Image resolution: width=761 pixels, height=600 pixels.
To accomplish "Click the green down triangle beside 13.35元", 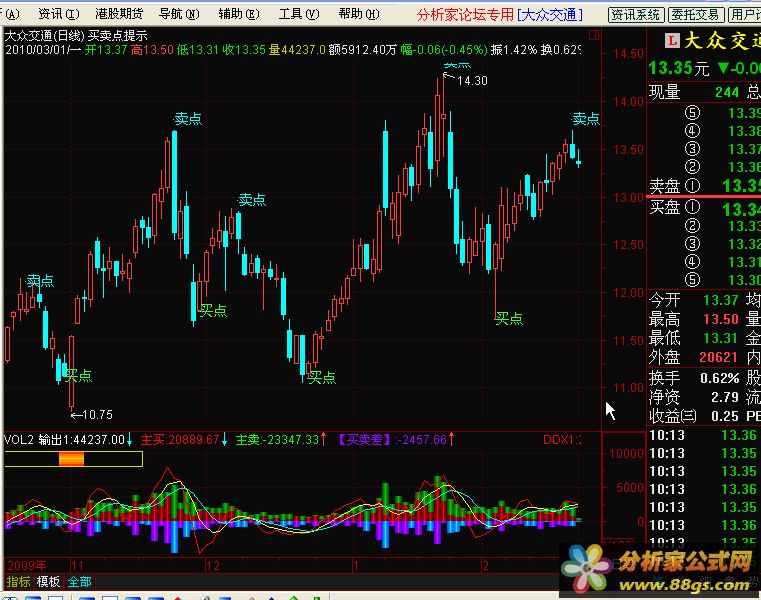I will (723, 68).
